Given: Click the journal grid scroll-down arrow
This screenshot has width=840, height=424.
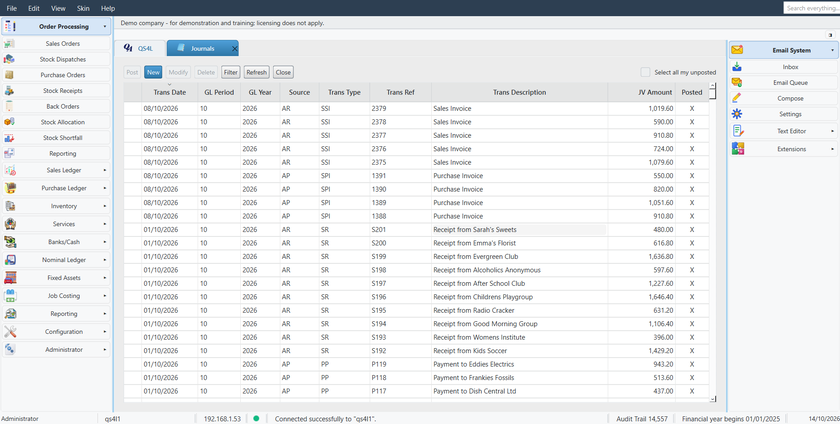Looking at the screenshot, I should click(x=712, y=399).
